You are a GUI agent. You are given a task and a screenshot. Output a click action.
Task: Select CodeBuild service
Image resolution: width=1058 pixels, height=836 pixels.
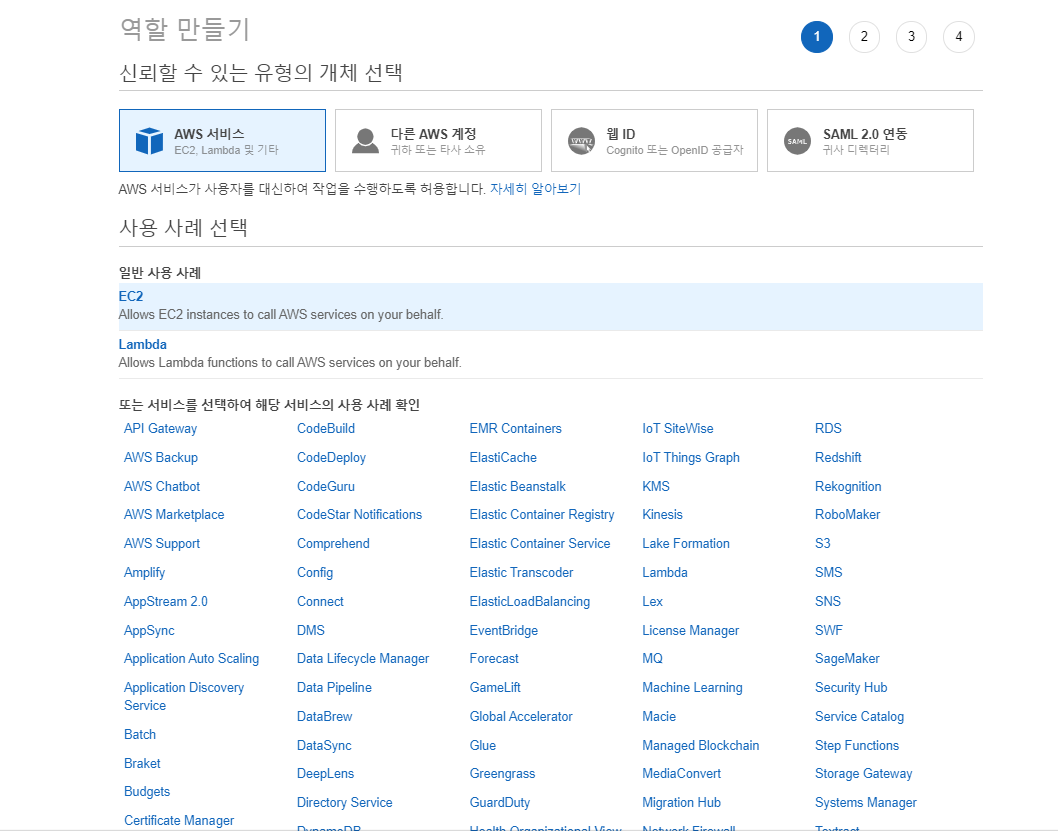[326, 428]
